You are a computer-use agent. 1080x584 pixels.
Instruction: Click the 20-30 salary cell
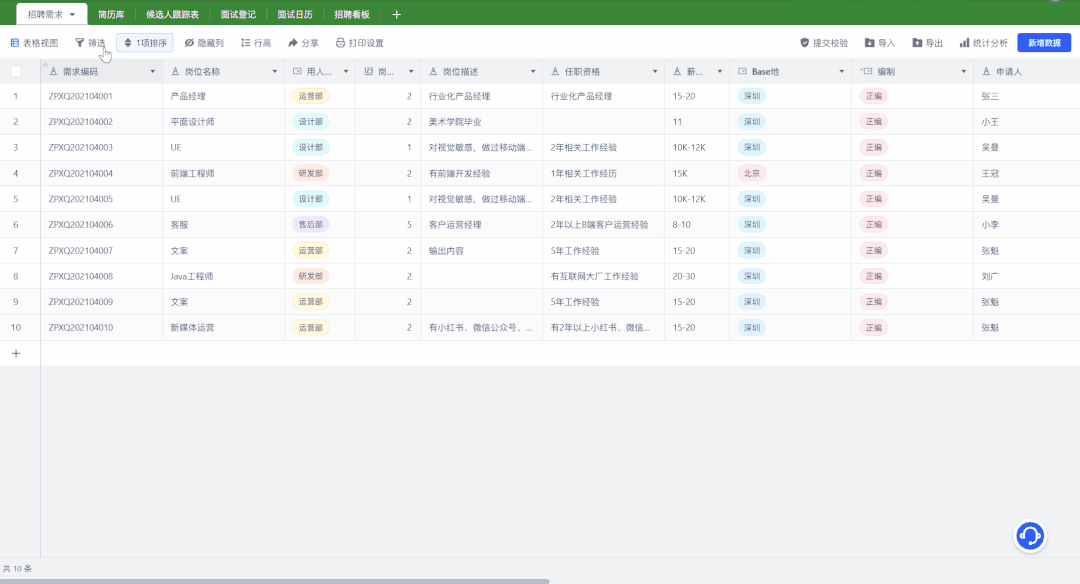pos(697,276)
